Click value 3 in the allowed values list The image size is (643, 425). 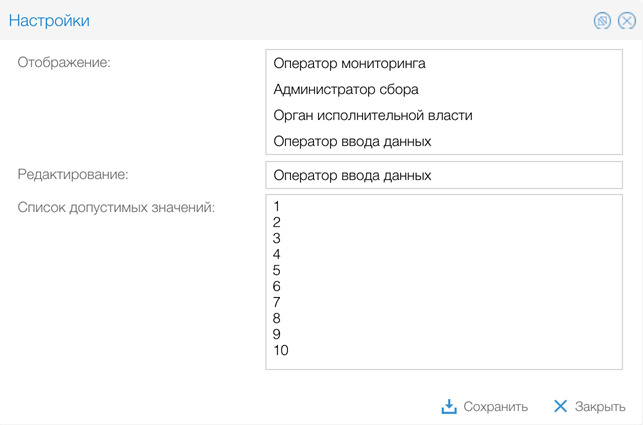point(277,239)
